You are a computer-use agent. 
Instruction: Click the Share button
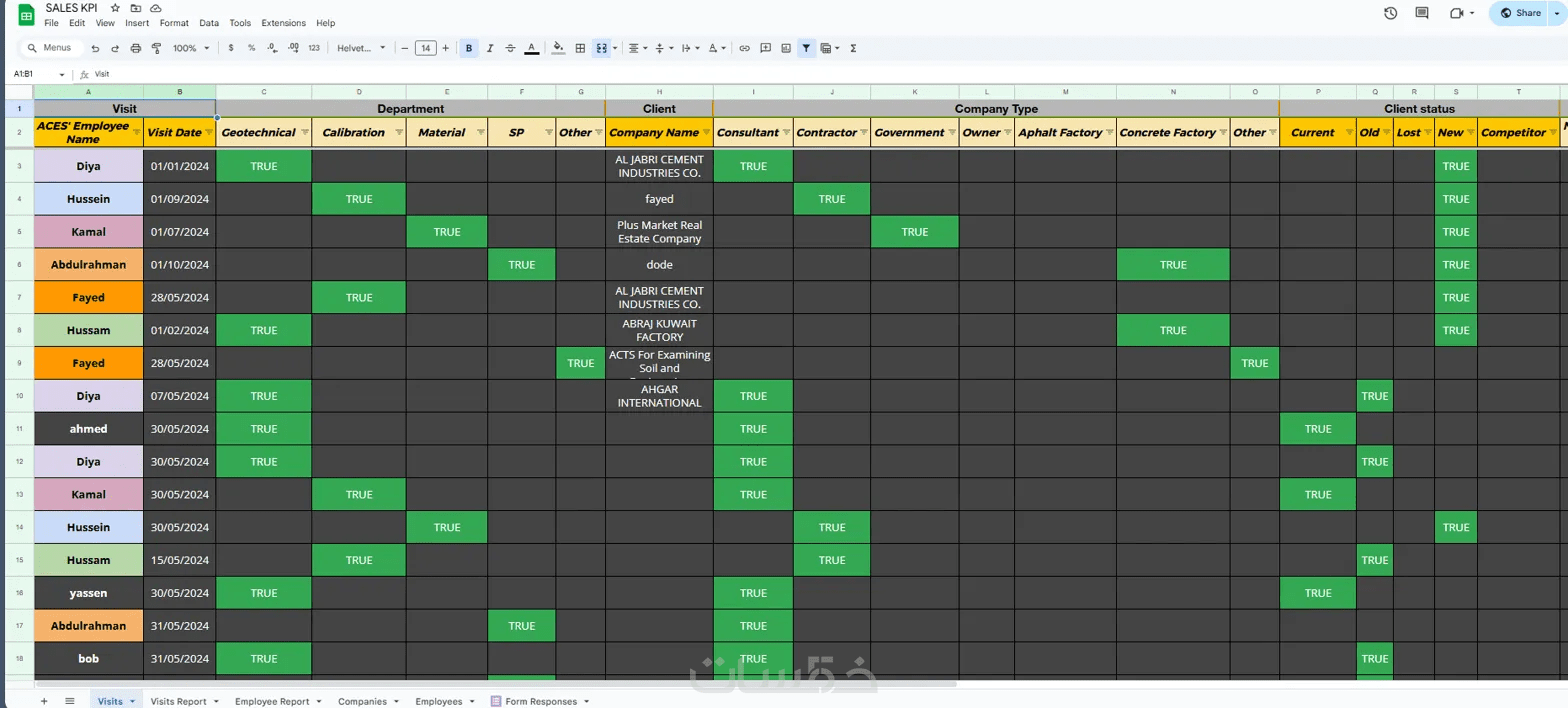(1521, 13)
